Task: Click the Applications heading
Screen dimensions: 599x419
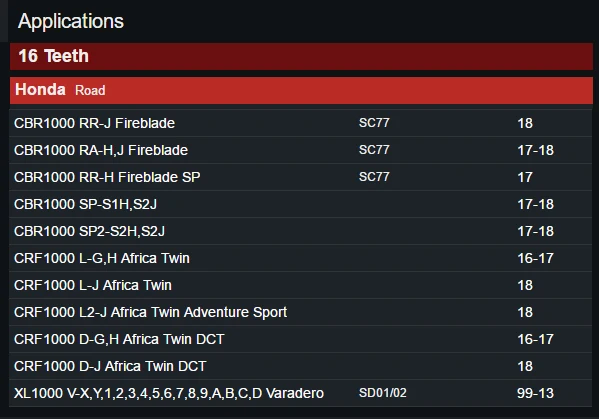Action: pyautogui.click(x=71, y=21)
